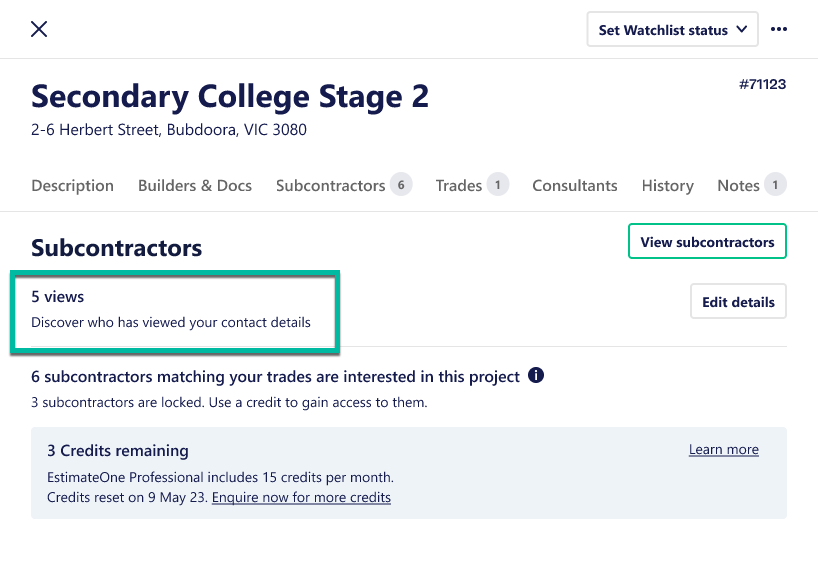Click the Notes count badge 1
The width and height of the screenshot is (818, 572).
775,185
